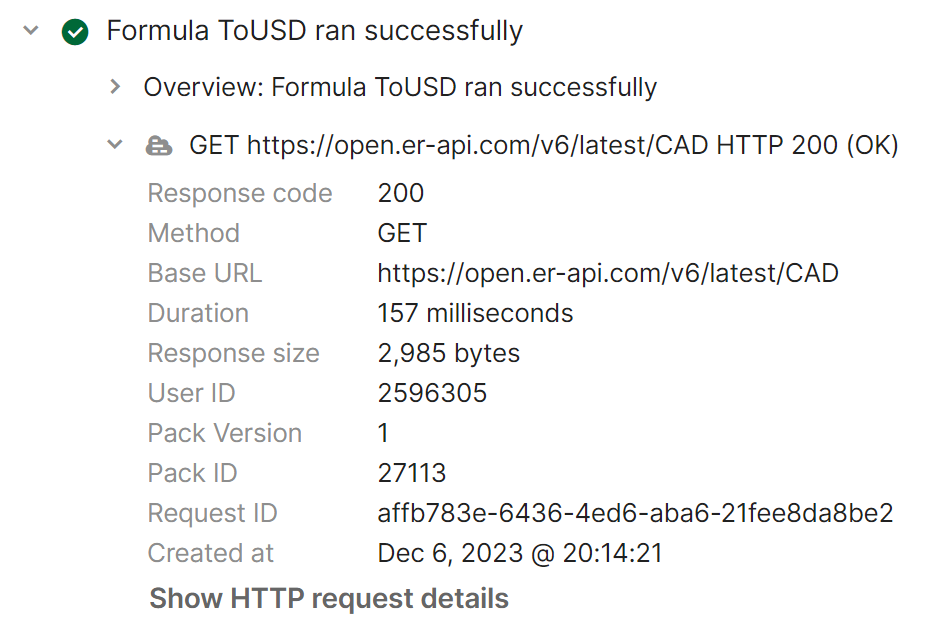Viewport: 926px width, 635px height.
Task: Click the cloud icon beside GET request
Action: click(x=159, y=146)
